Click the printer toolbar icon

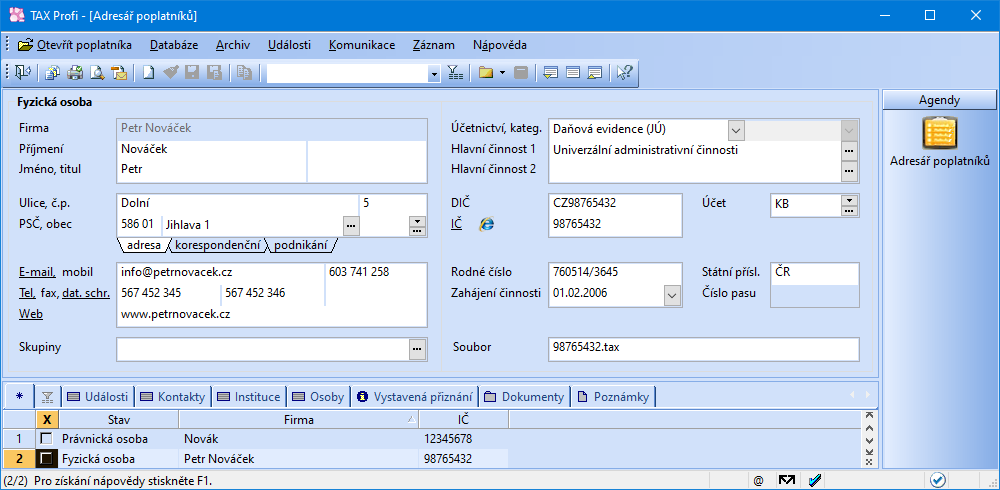[75, 73]
